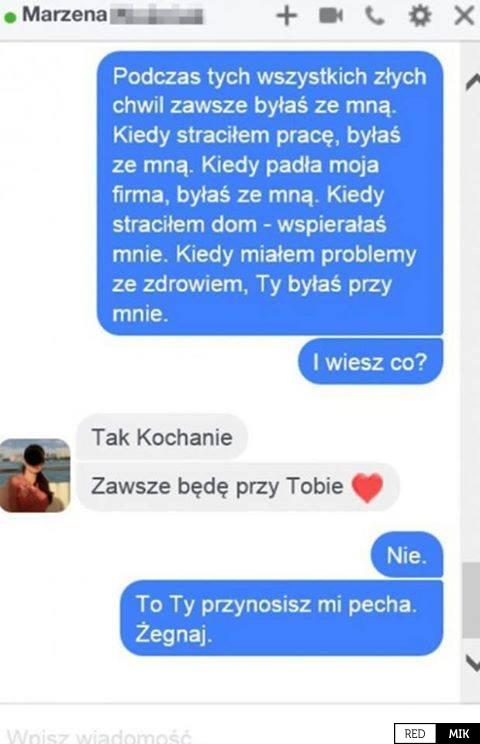Select the 'Tak Kochanie' message bubble

pos(162,437)
